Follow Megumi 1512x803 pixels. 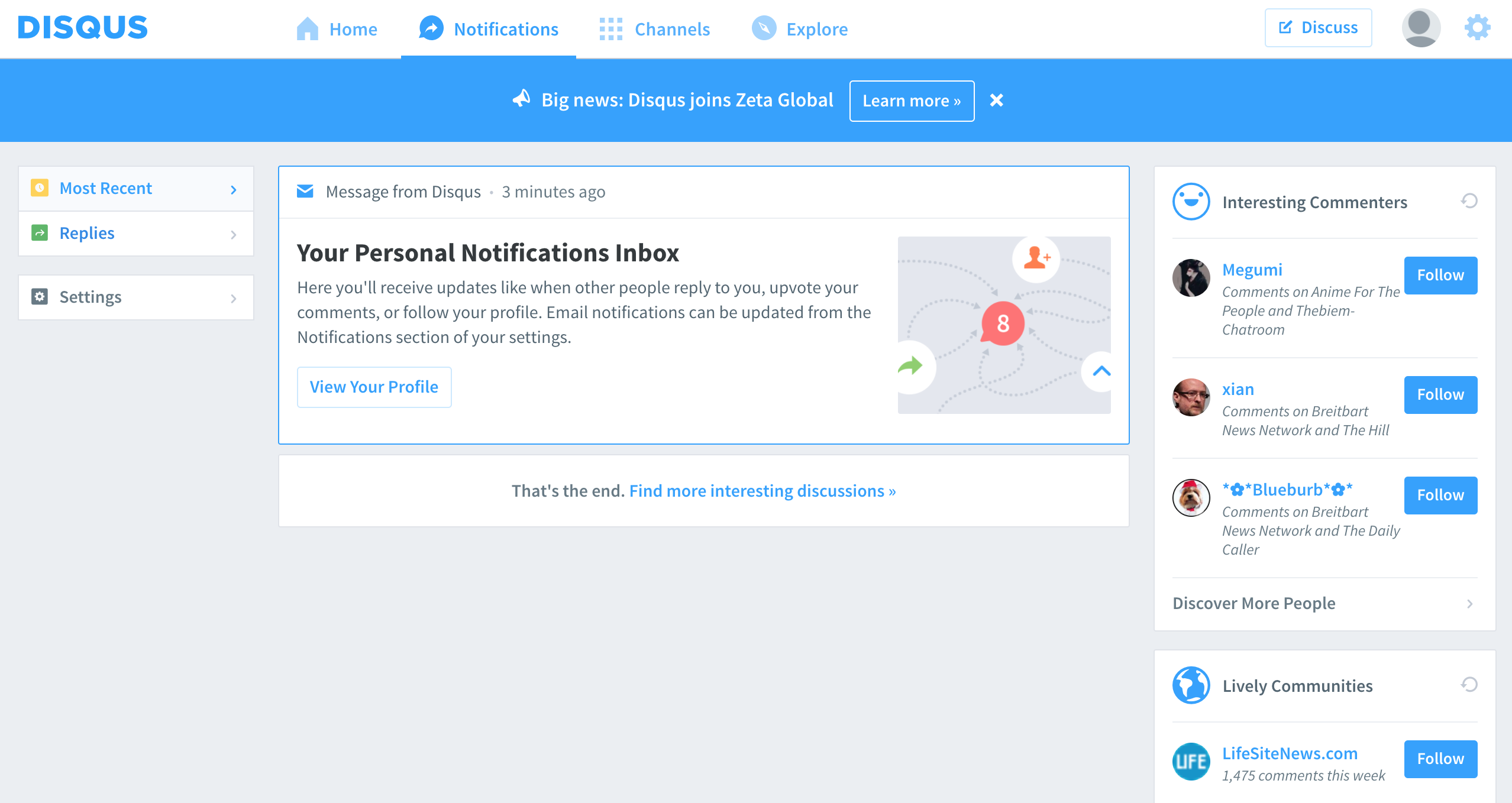coord(1440,276)
